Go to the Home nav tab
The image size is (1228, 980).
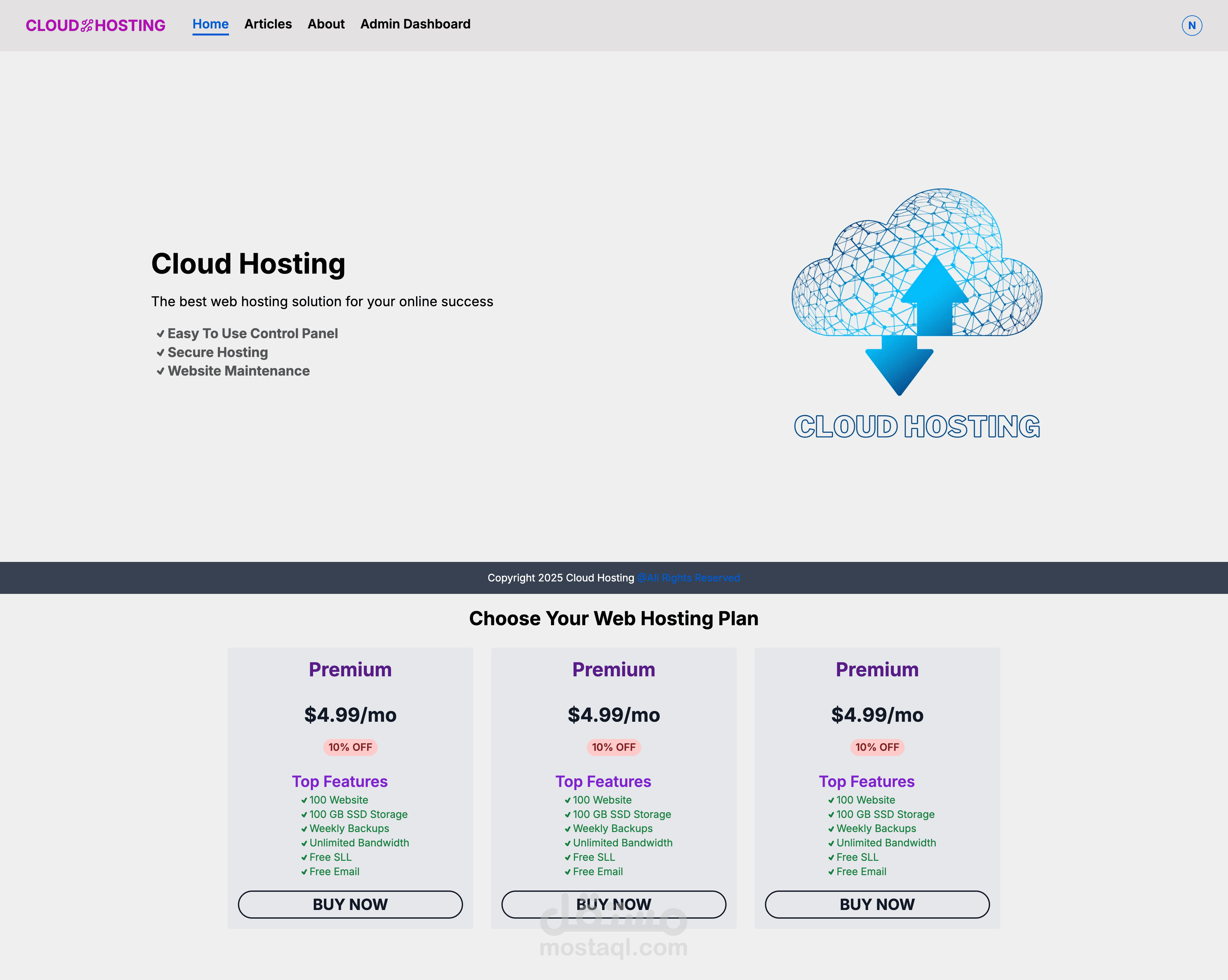[x=210, y=24]
